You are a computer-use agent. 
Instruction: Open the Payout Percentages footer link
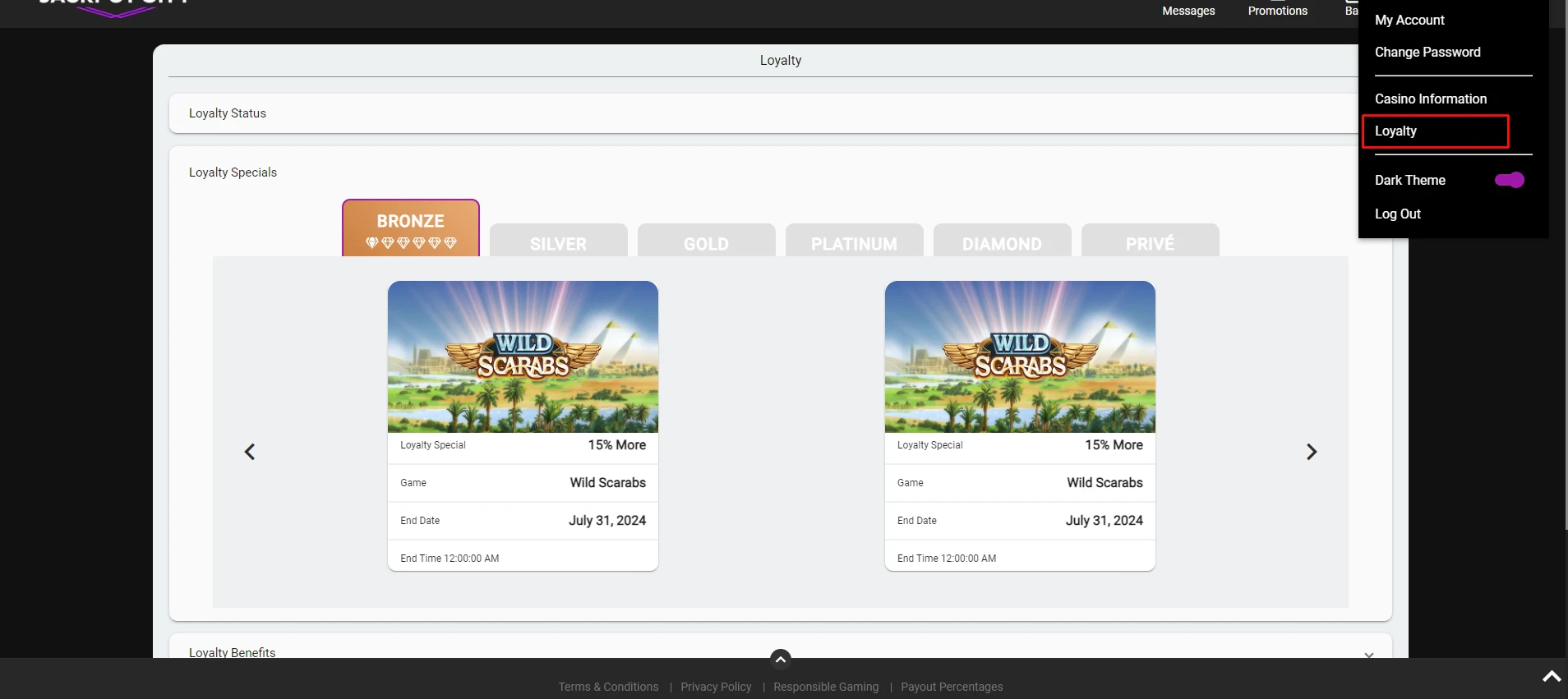click(x=952, y=687)
